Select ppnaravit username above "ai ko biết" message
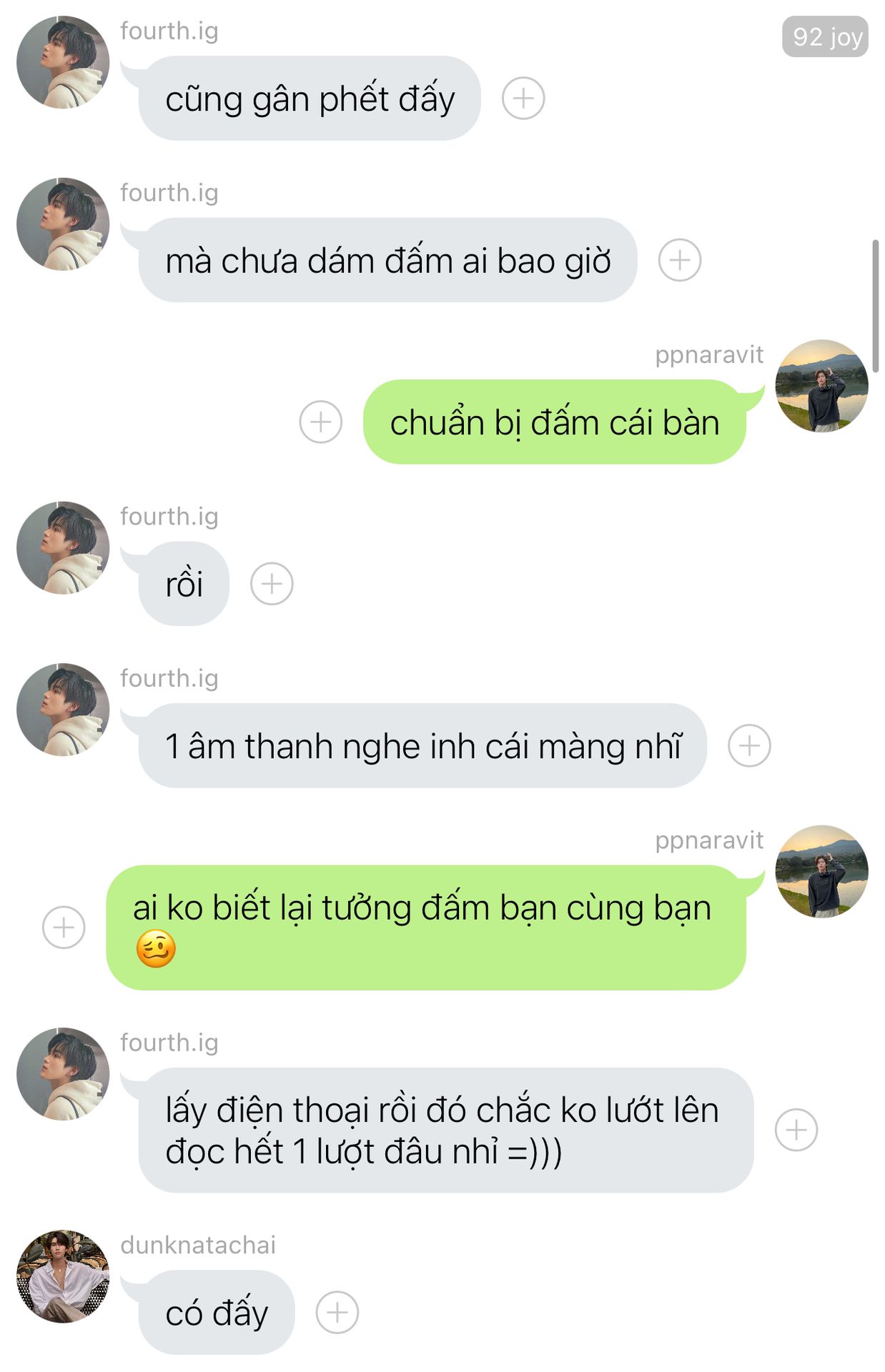Screen dimensions: 885x1372 pos(709,840)
